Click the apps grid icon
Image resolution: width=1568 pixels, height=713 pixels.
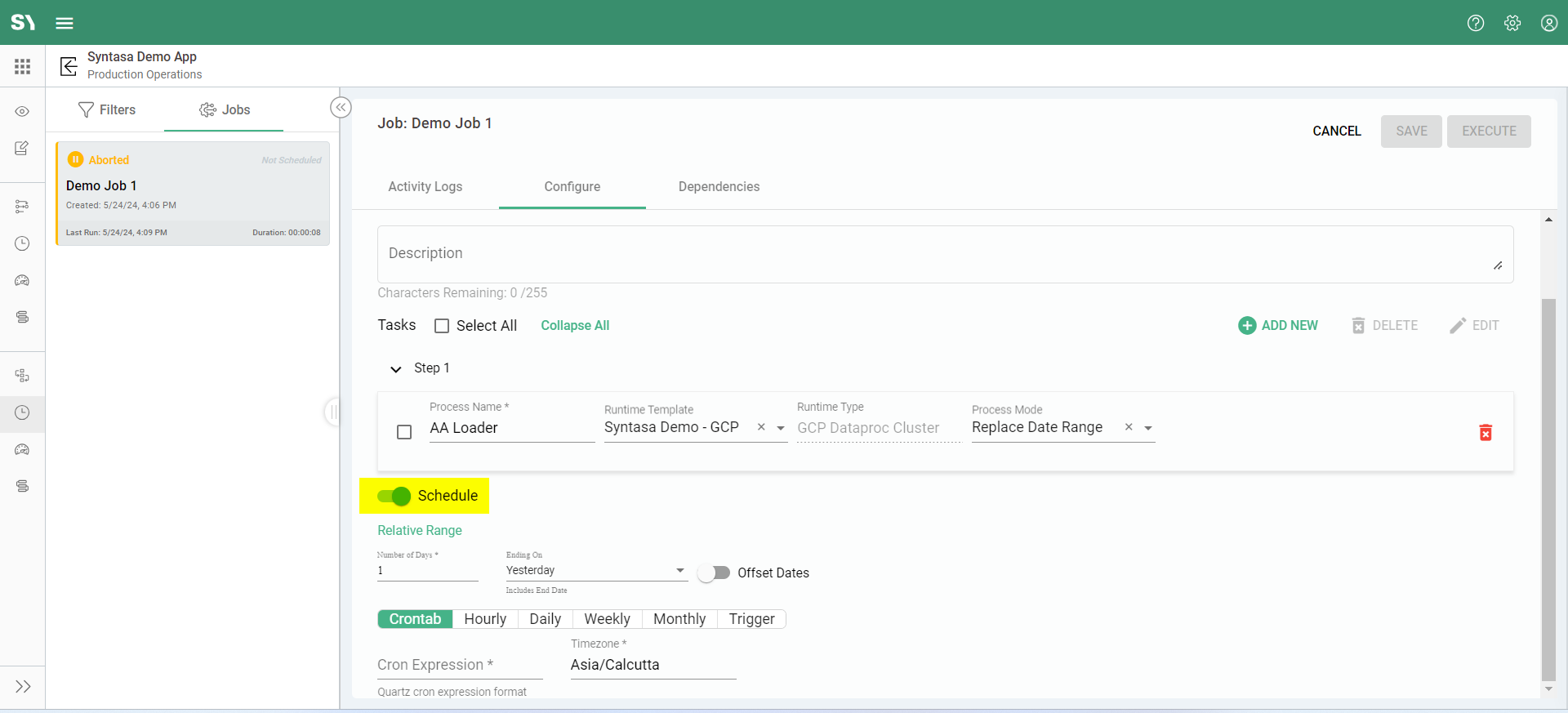22,66
